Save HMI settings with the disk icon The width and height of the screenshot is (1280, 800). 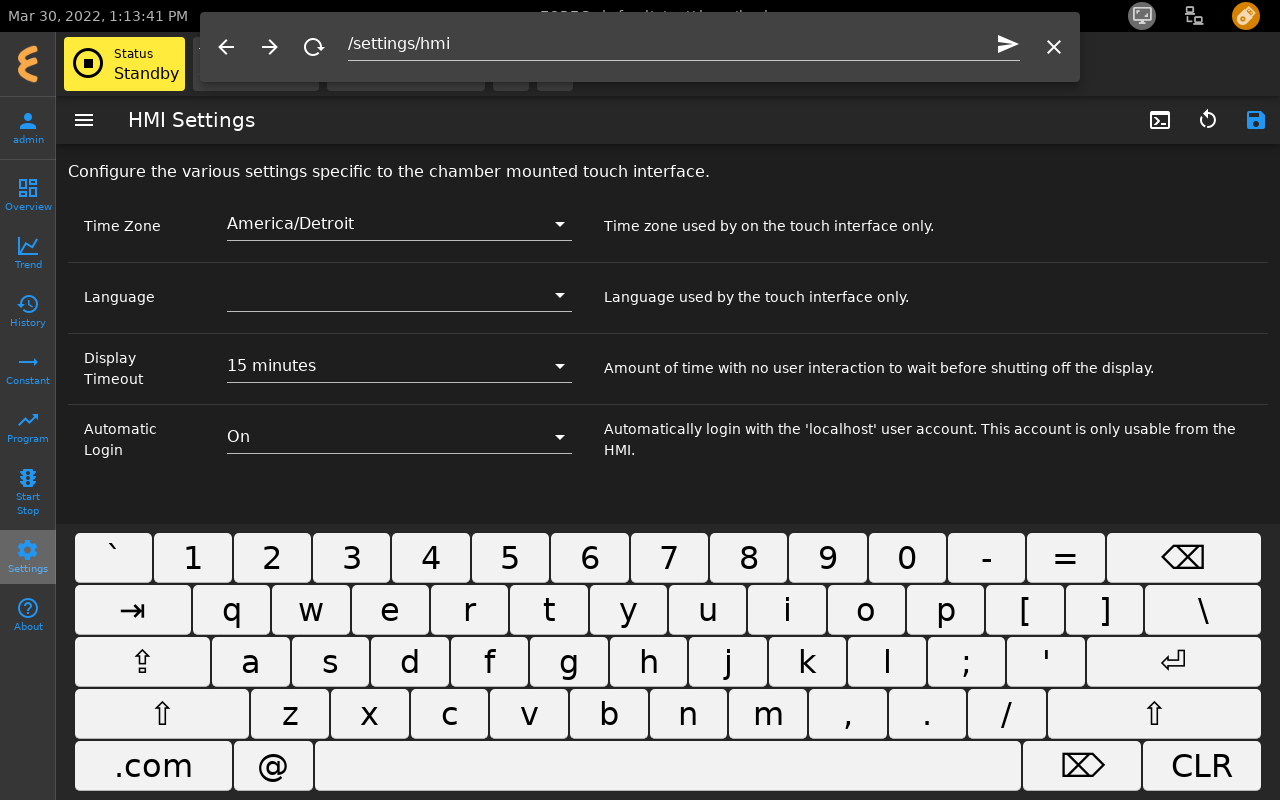[1256, 120]
